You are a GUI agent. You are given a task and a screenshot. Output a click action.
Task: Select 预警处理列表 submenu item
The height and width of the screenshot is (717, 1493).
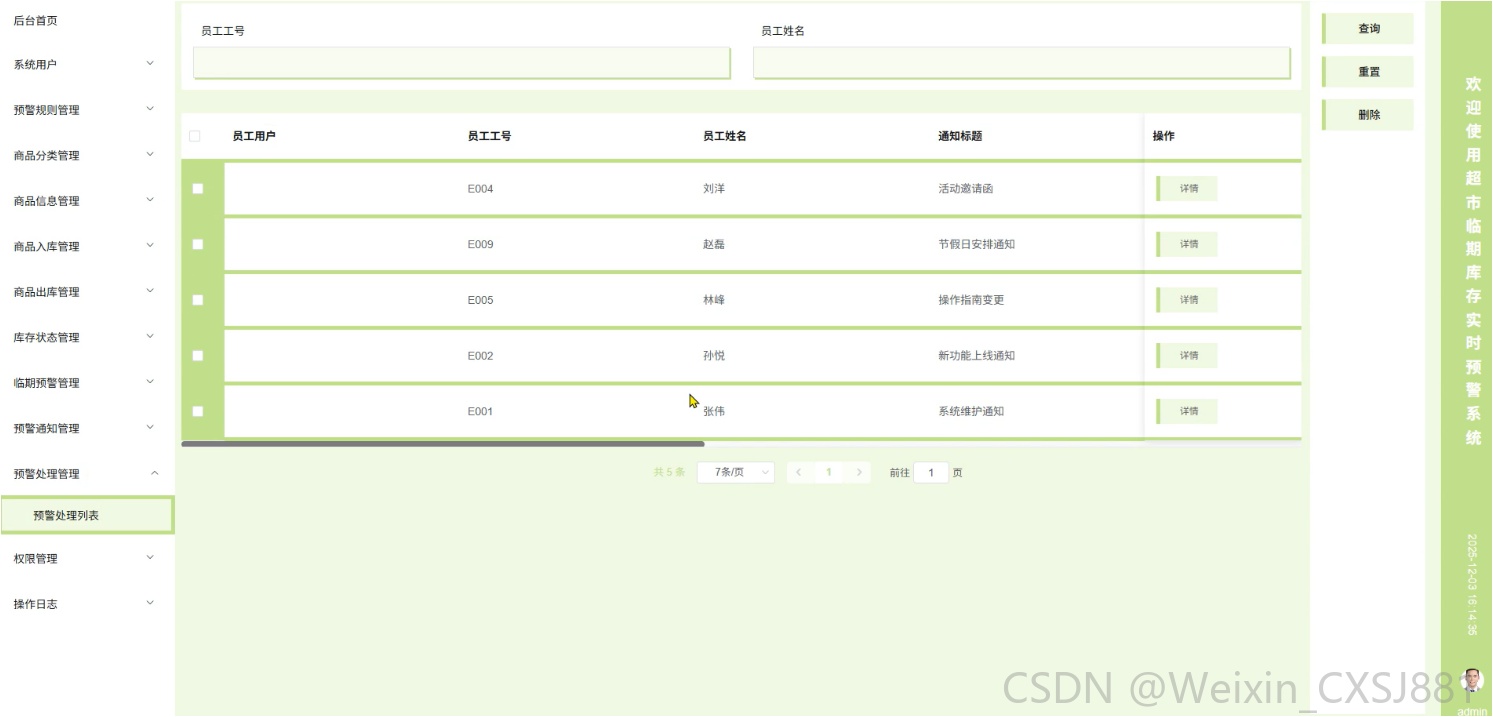coord(87,516)
